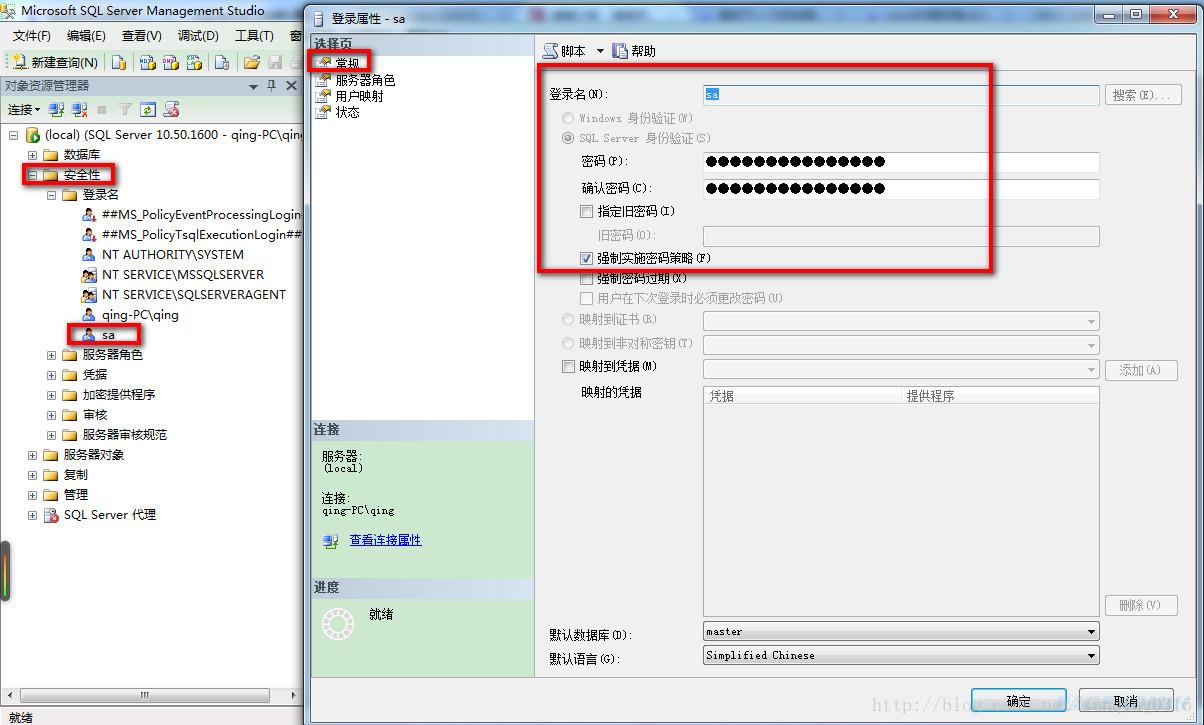Select the 映射到证书 radio button
The width and height of the screenshot is (1204, 725).
568,320
